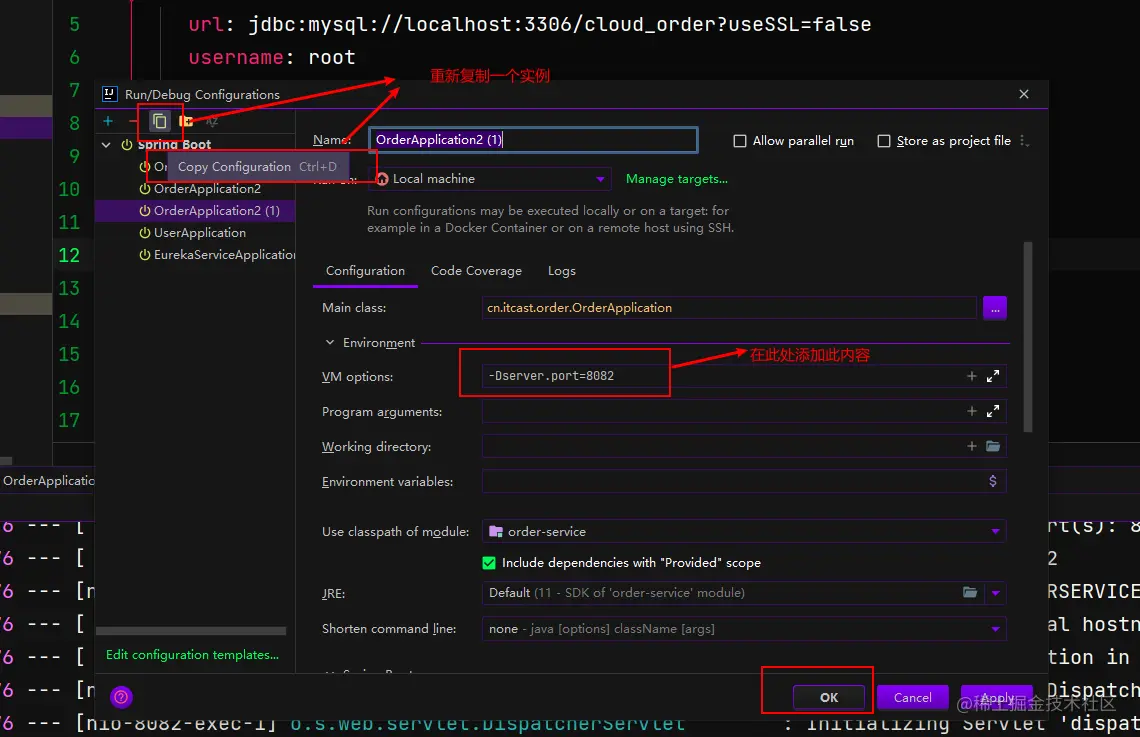Click line number 12 in editor gutter

tap(69, 255)
